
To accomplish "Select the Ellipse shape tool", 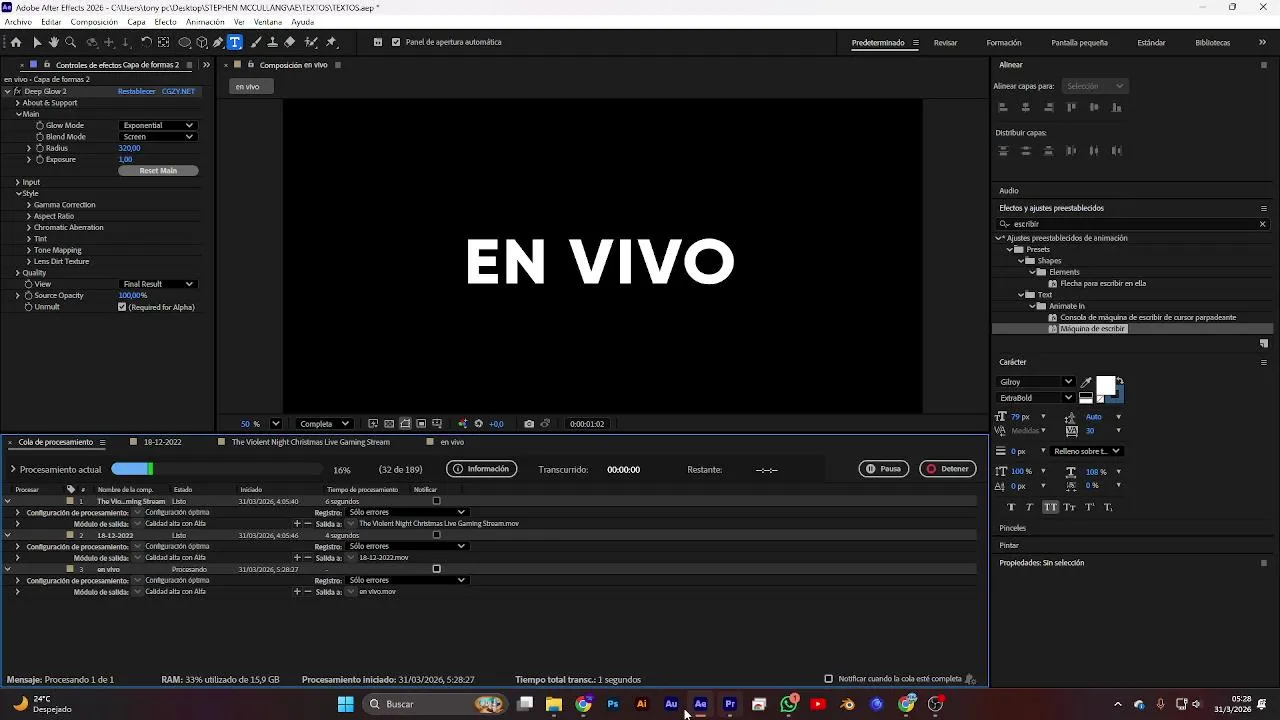I will [x=185, y=43].
